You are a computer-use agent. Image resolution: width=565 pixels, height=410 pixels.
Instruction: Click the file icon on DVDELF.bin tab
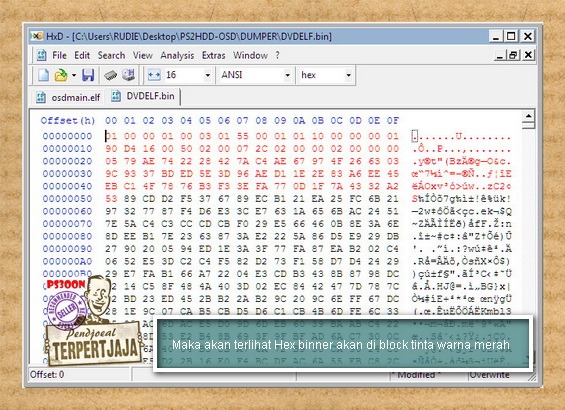(116, 96)
